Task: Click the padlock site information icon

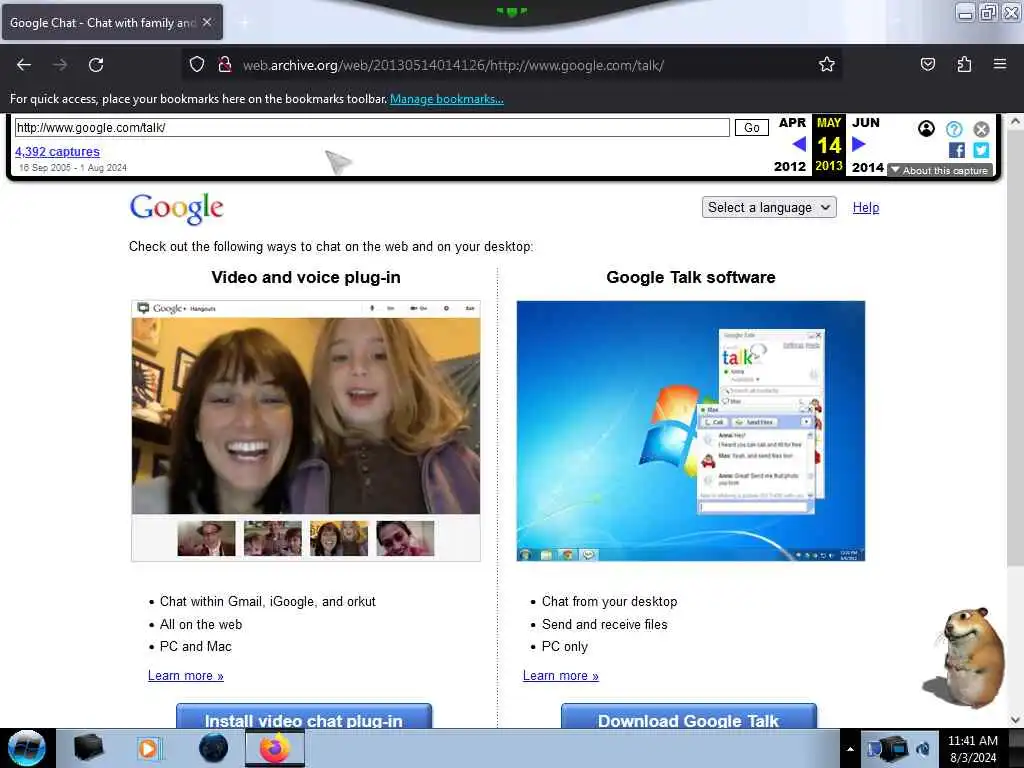Action: (x=225, y=65)
